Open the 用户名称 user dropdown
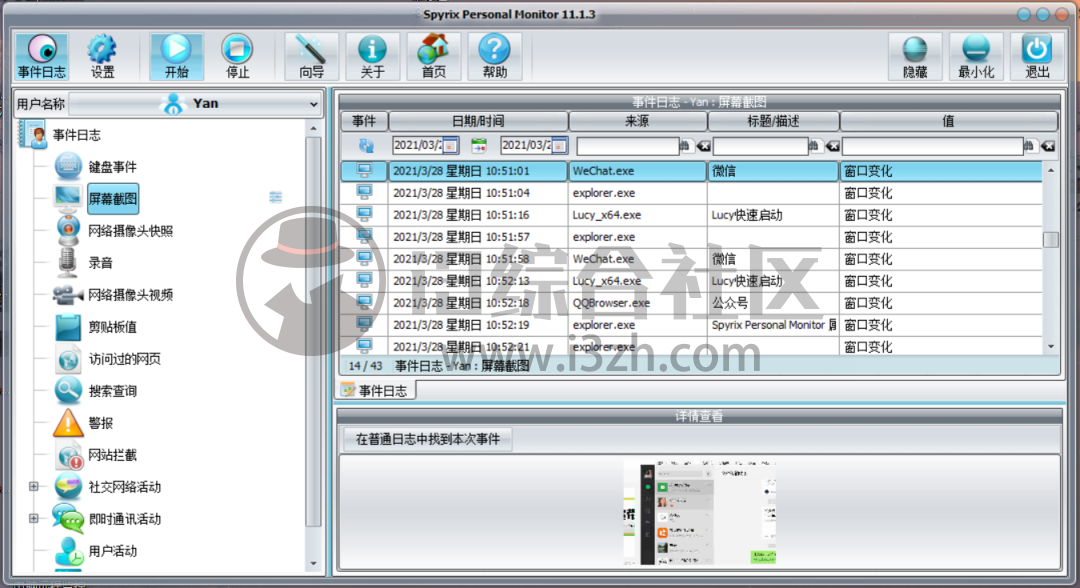 tap(196, 104)
